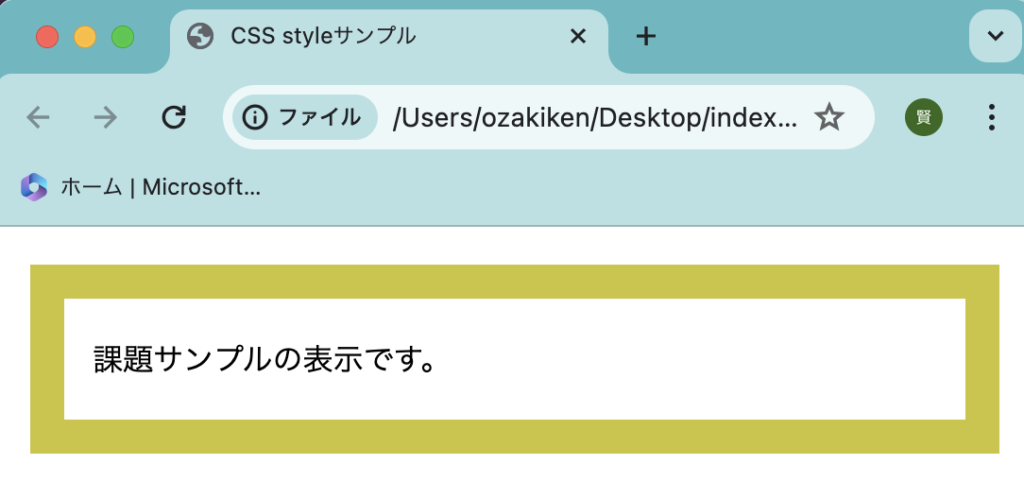The height and width of the screenshot is (499, 1024).
Task: Reload the current page
Action: tap(174, 117)
